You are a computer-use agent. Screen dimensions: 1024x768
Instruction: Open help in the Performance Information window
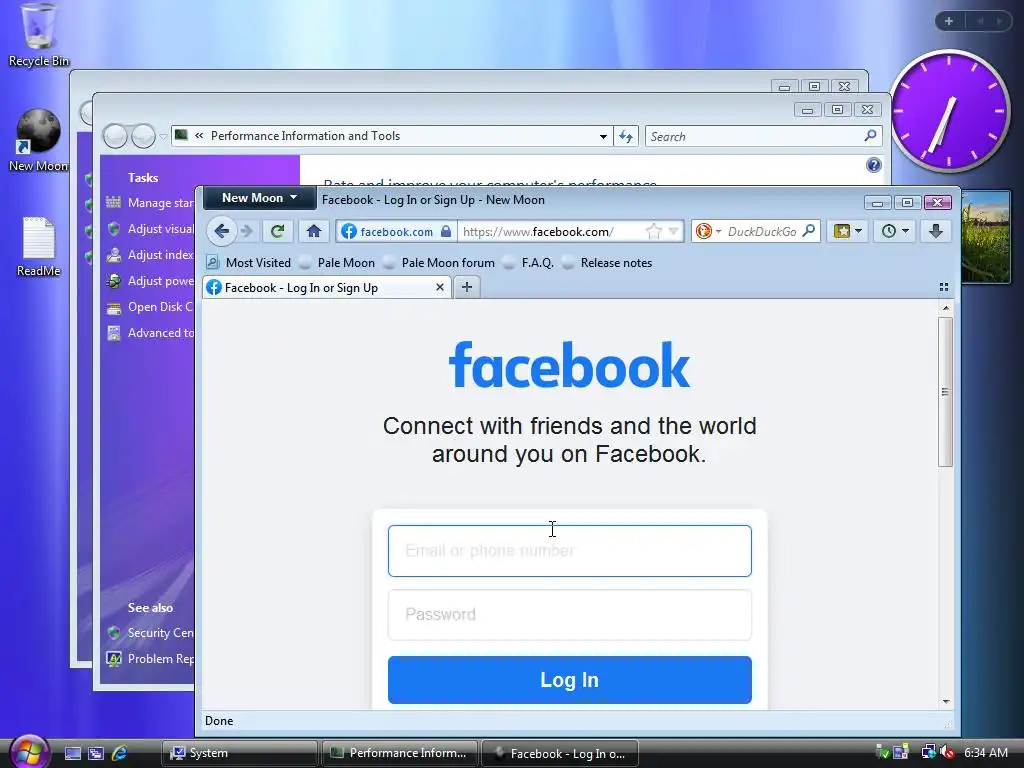click(874, 165)
